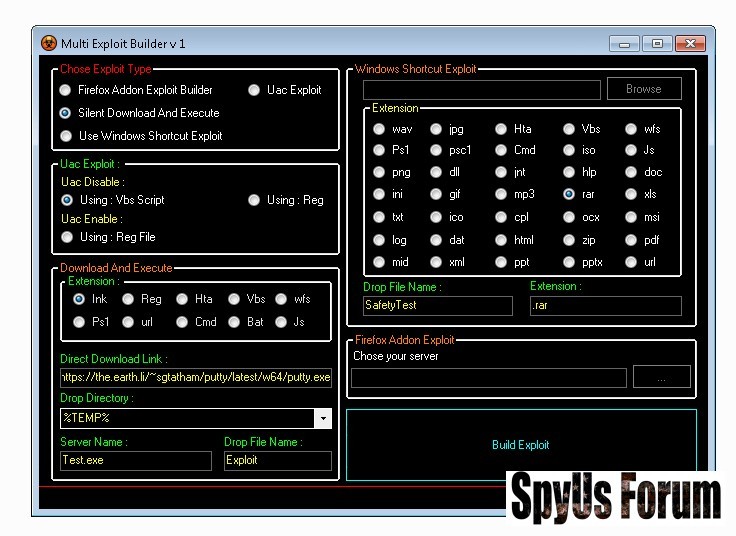Click the Drop File Name field with SafetyTest
This screenshot has width=736, height=536.
click(x=437, y=306)
